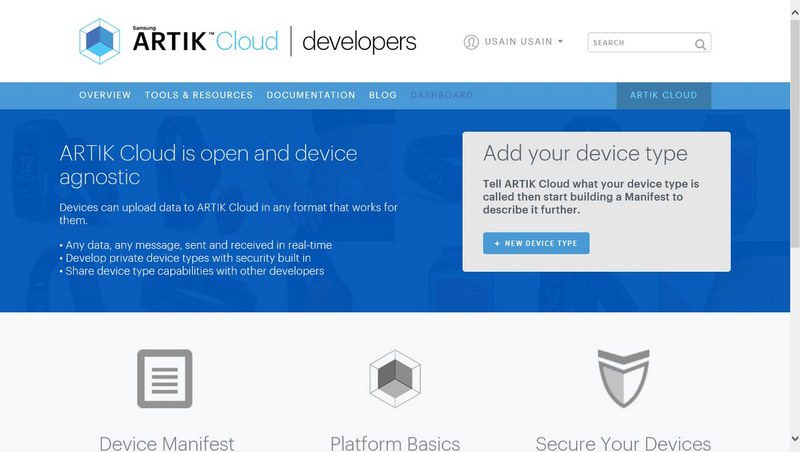Screen dimensions: 800x452
Task: Click the search magnifier icon
Action: click(701, 44)
